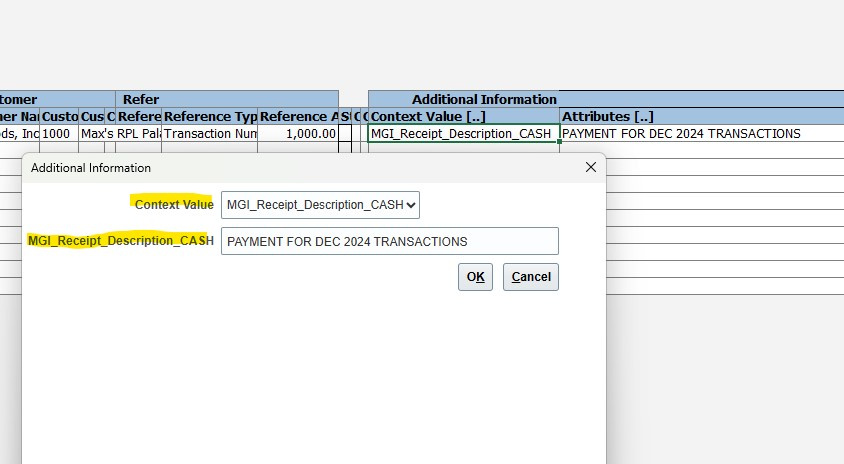Select cell PAYMENT FOR DEC 2024 TRANSACTIONS
Screen dimensions: 844x464
coord(701,133)
